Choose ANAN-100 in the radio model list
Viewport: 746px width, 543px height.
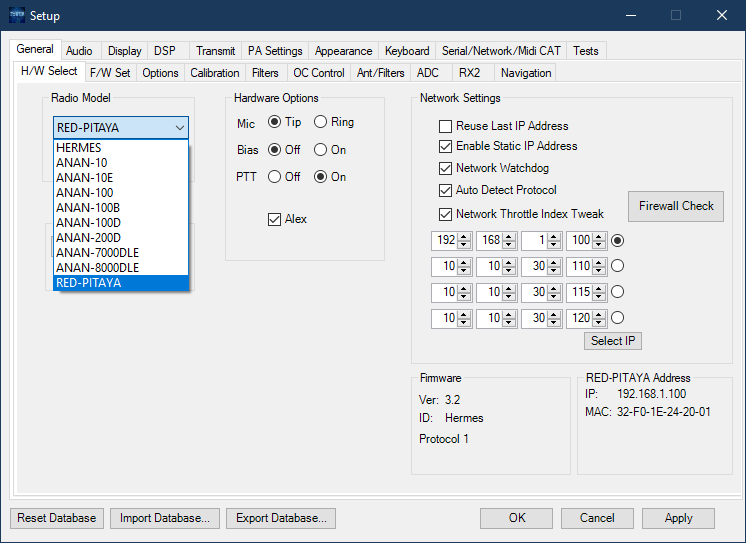click(121, 193)
